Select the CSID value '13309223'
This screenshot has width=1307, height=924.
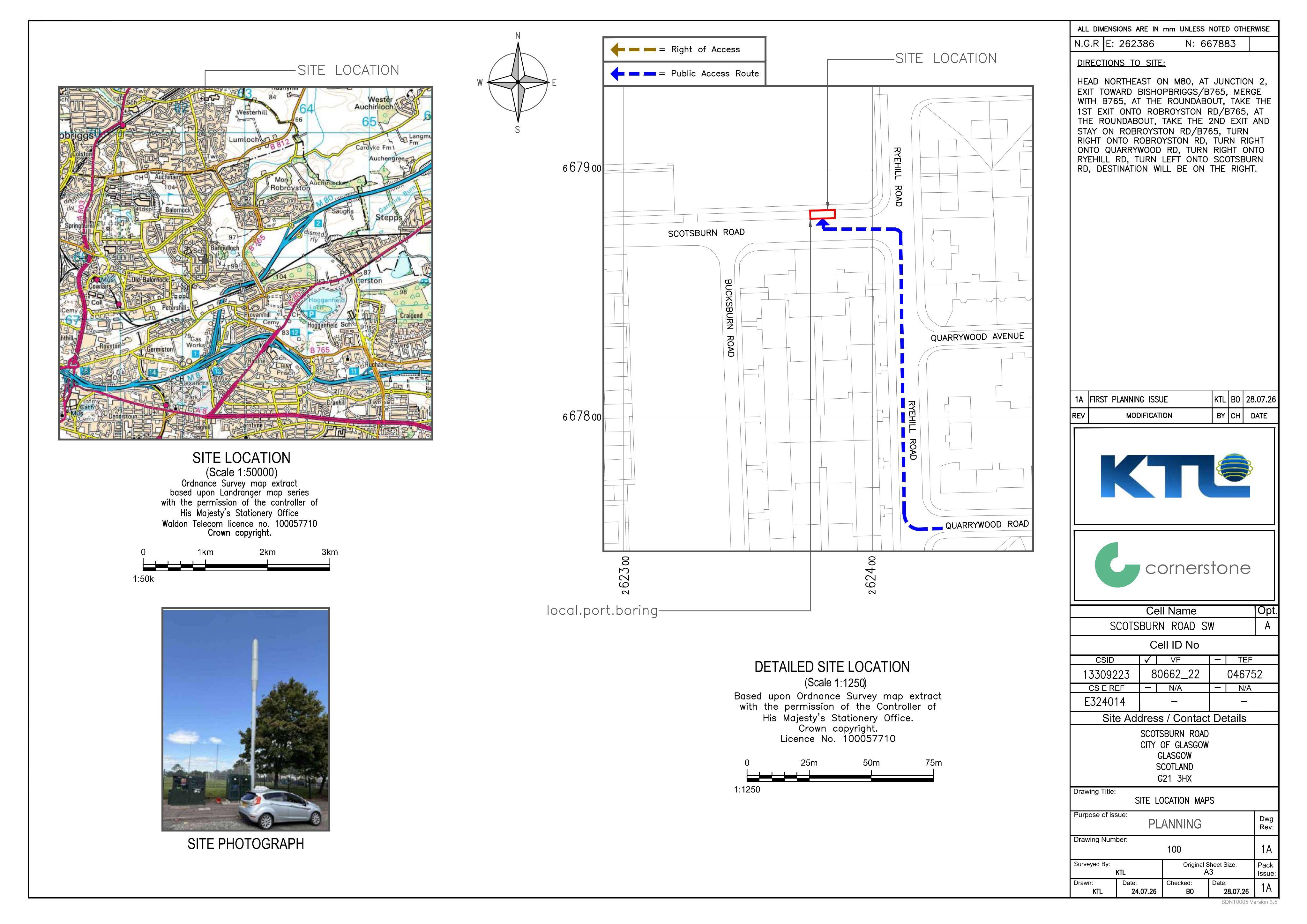pos(1106,674)
